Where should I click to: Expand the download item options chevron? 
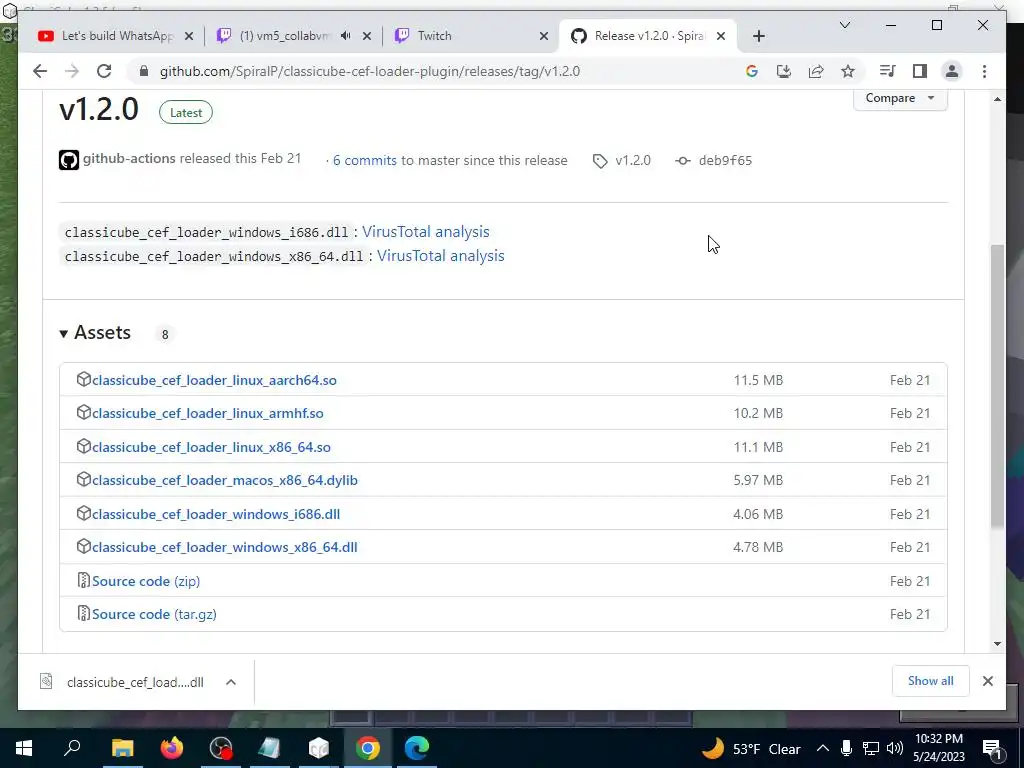231,682
